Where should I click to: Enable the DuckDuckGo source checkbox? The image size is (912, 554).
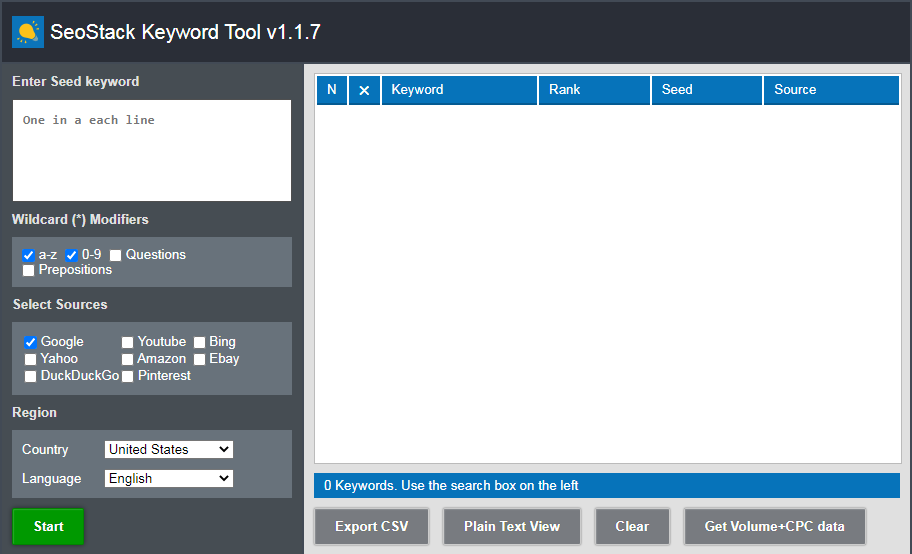pyautogui.click(x=31, y=376)
